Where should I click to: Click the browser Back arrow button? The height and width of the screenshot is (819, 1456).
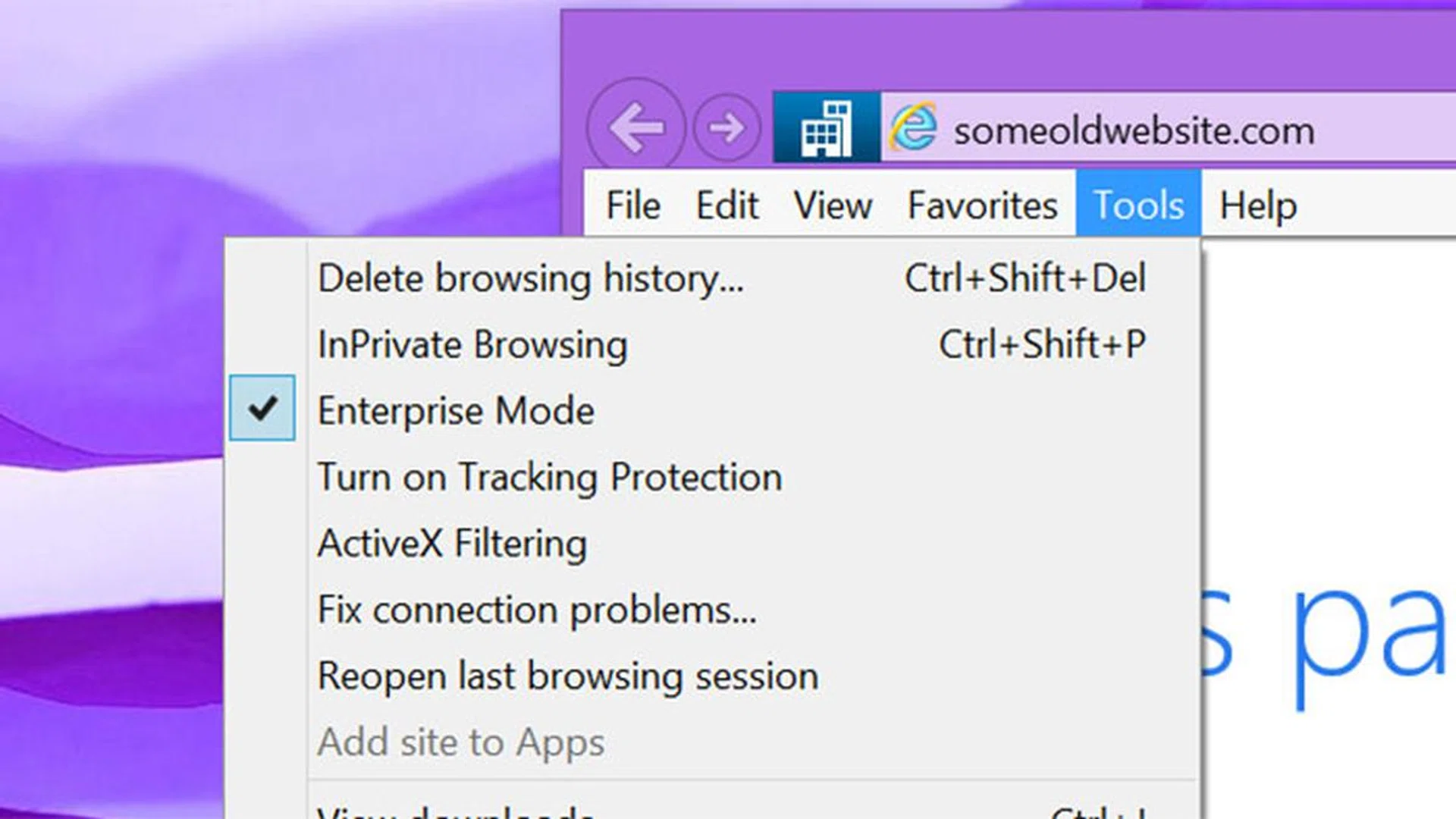[635, 127]
